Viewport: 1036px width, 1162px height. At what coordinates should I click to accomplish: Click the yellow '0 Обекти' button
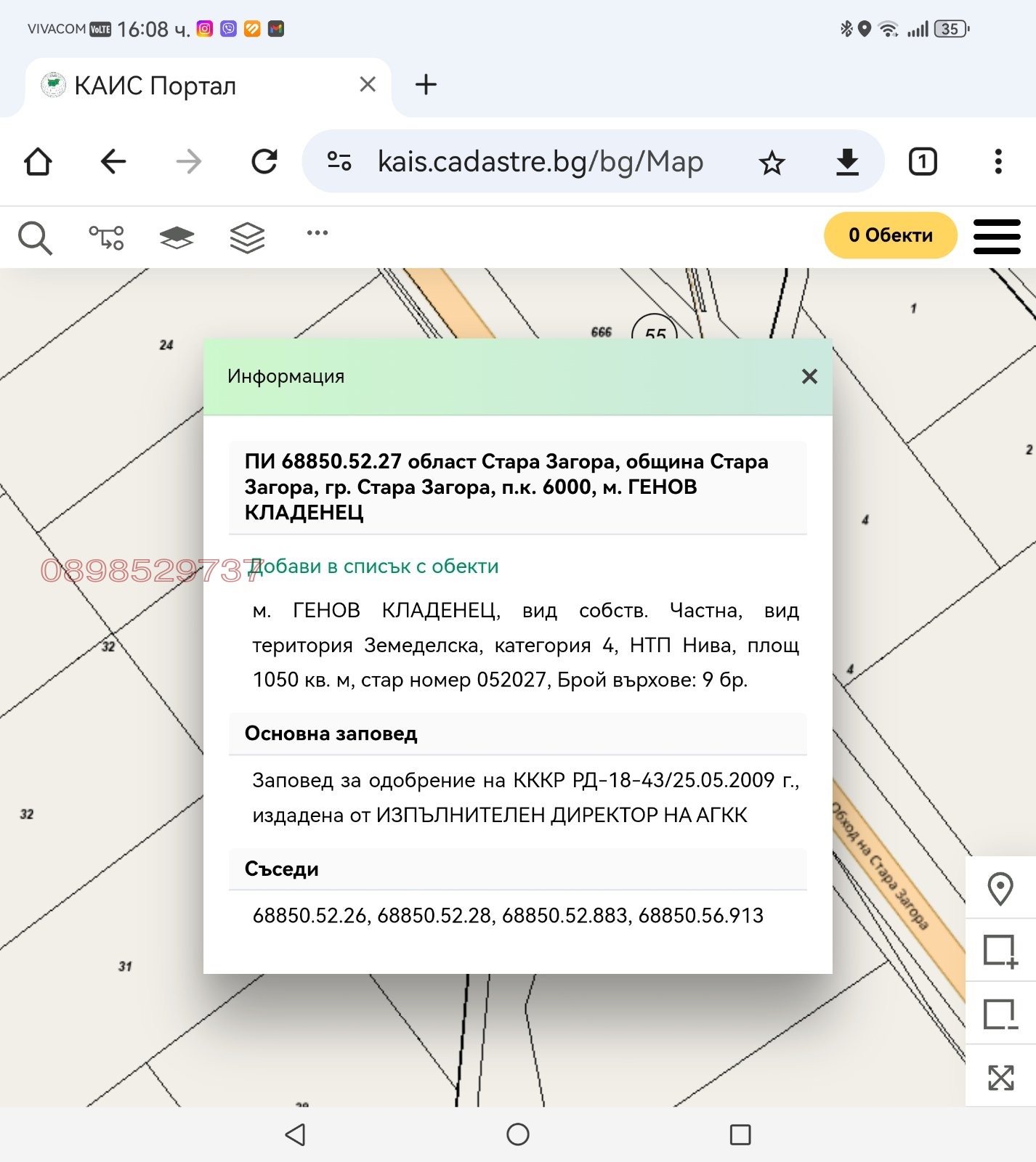[x=890, y=235]
